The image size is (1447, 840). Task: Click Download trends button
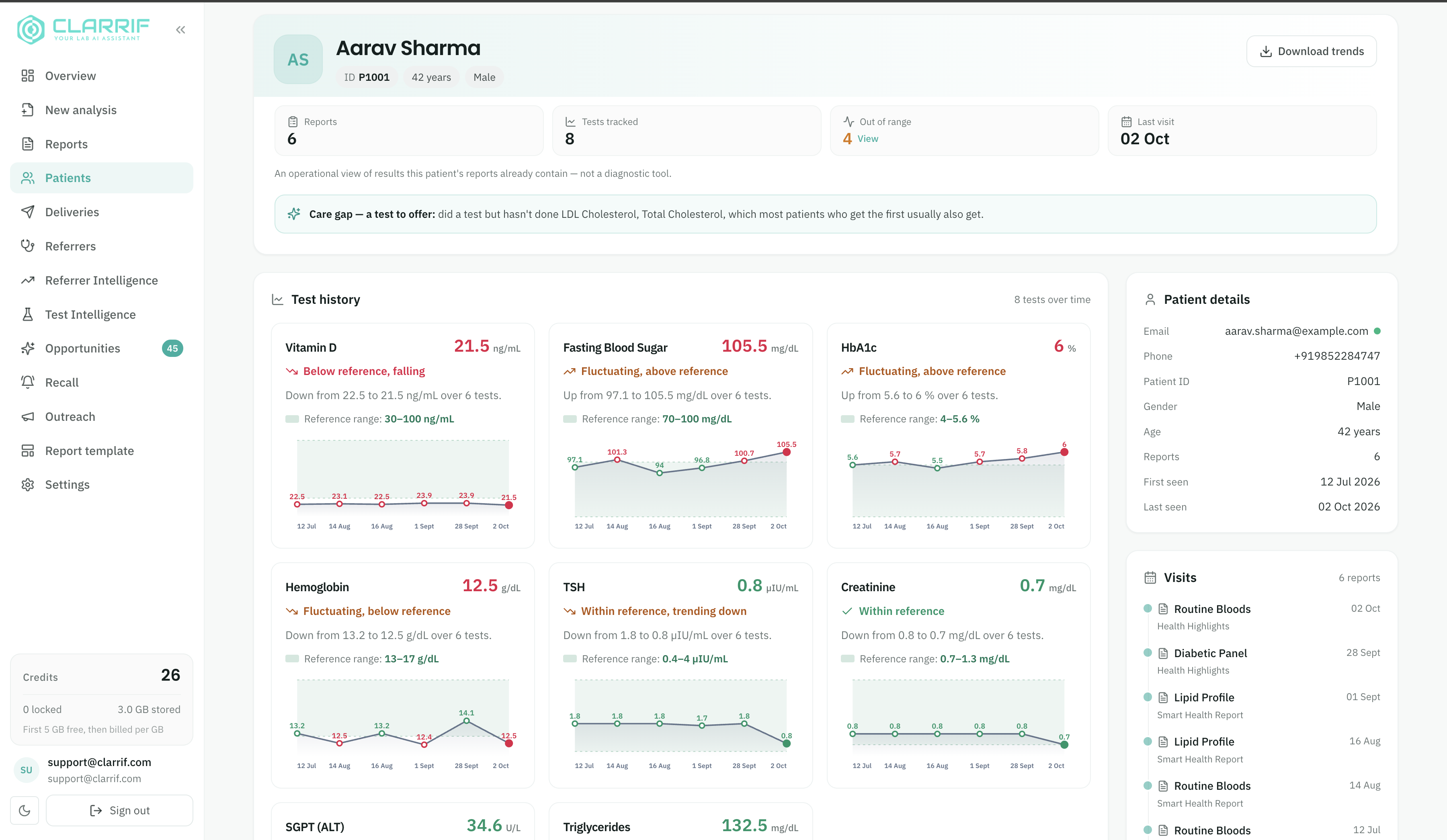coord(1312,51)
